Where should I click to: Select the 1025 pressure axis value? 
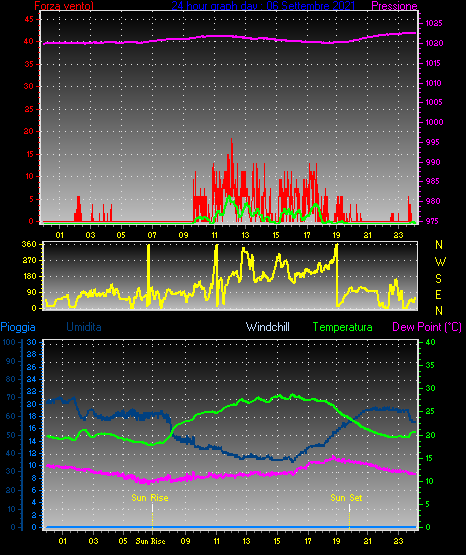click(x=434, y=23)
